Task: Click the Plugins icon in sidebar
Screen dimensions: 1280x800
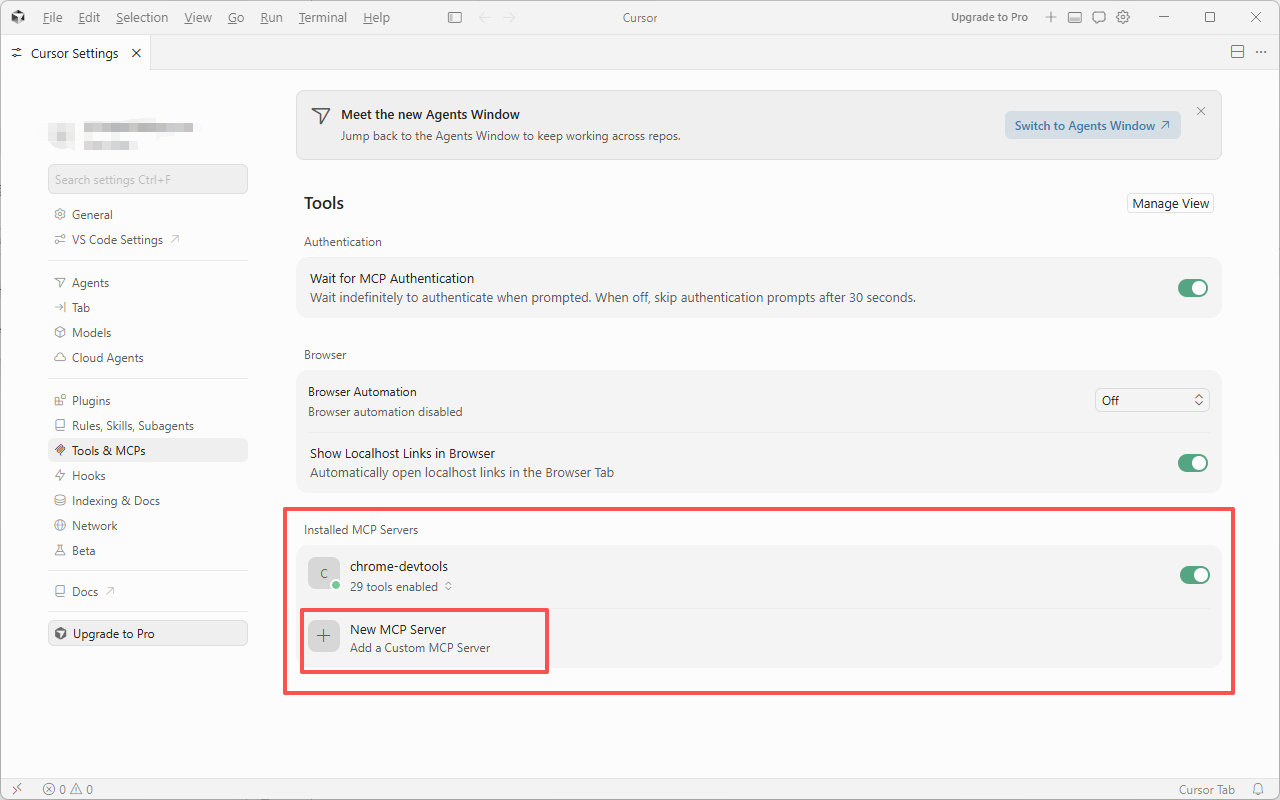Action: point(60,401)
